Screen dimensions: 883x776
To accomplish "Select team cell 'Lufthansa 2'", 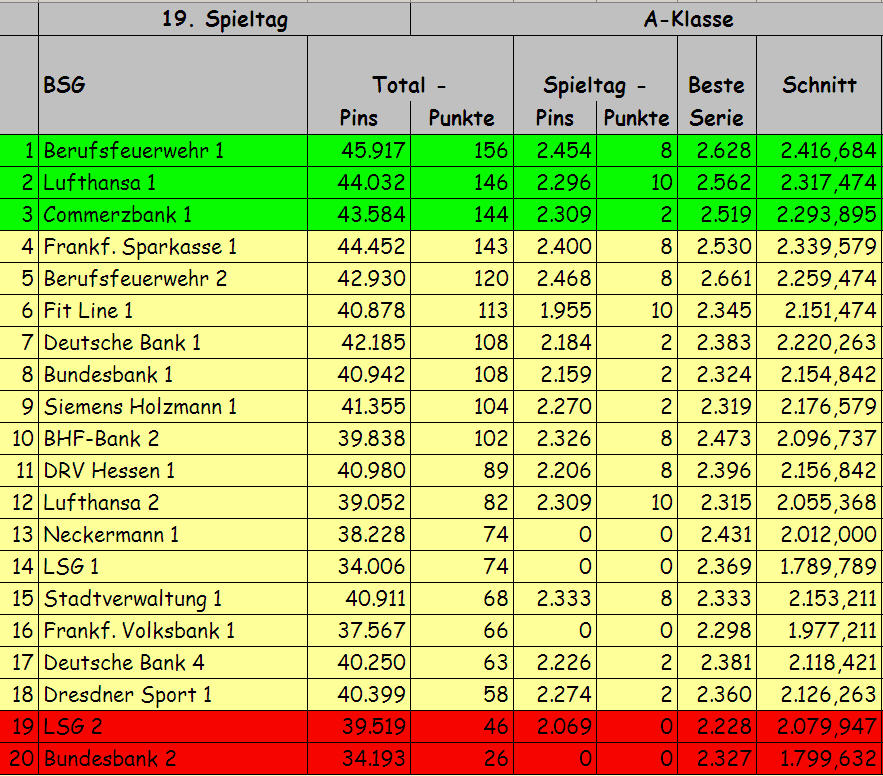I will tap(173, 502).
